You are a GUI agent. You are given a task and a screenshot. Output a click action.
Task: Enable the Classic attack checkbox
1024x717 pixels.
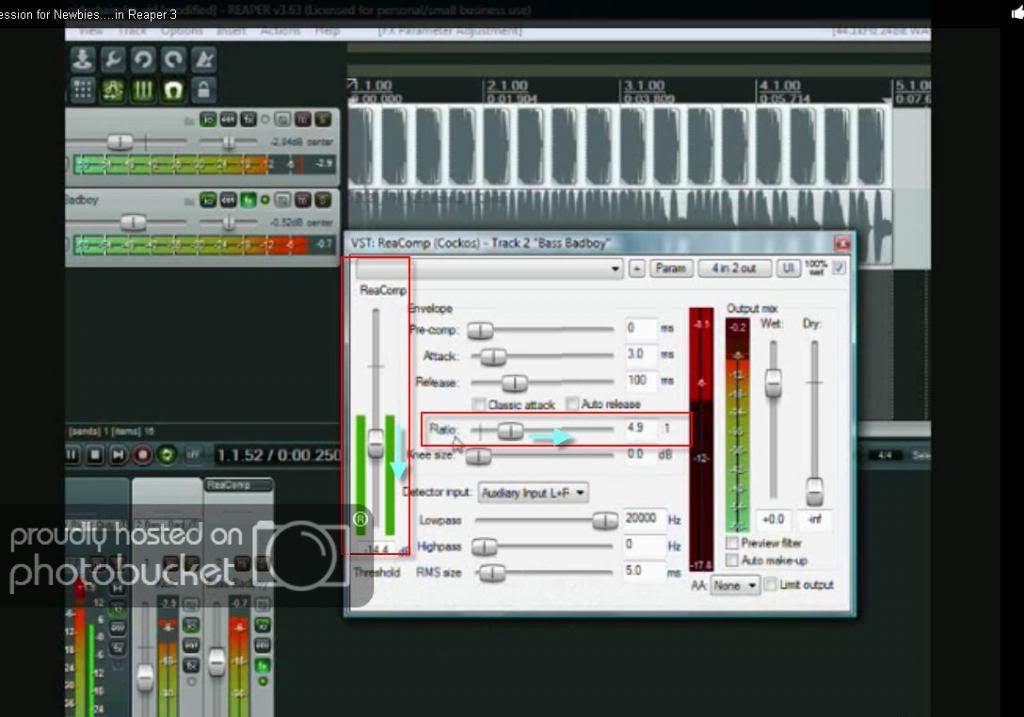479,405
